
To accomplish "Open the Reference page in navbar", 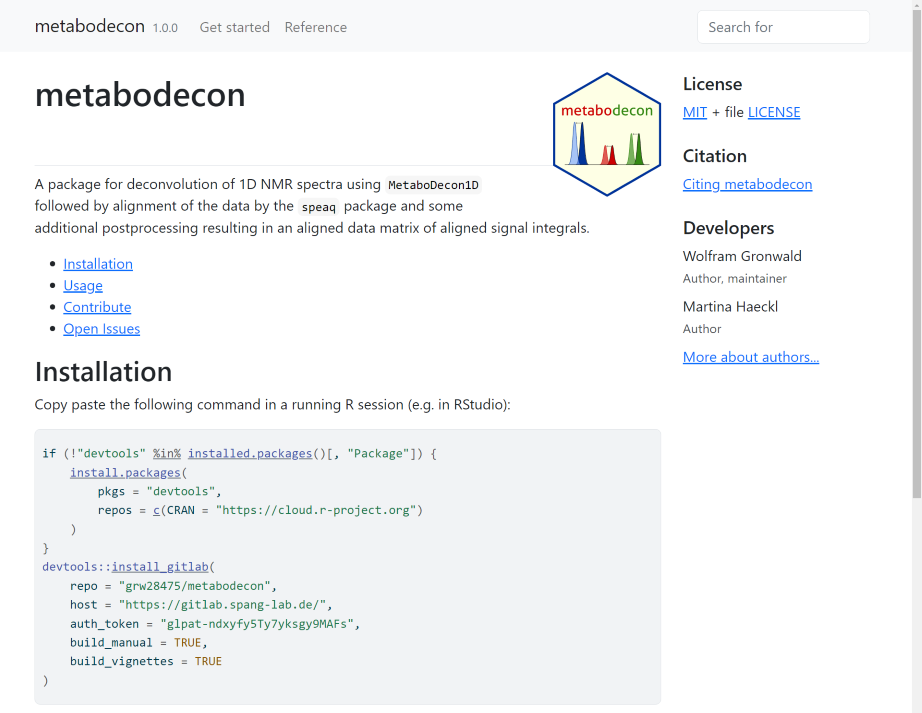I will 315,27.
